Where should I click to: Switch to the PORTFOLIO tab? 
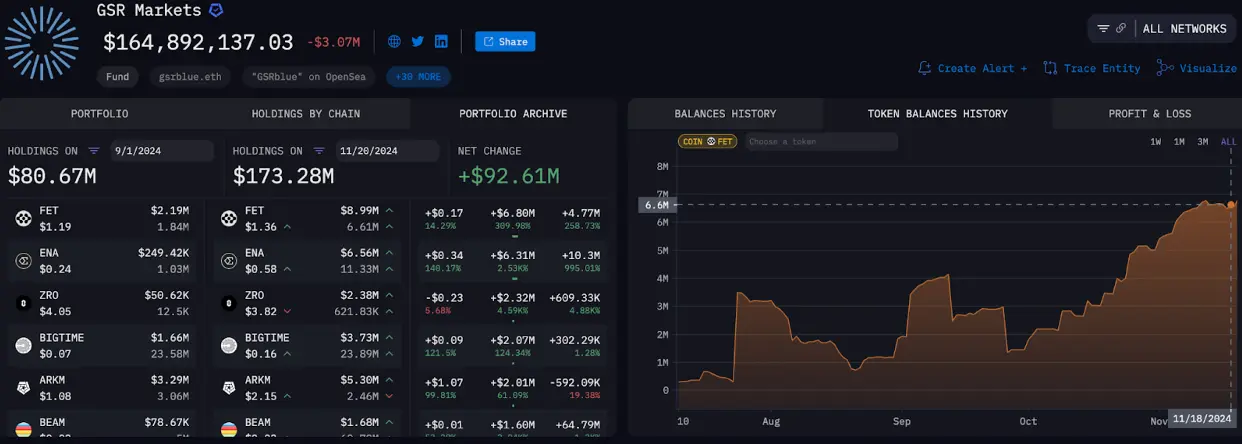[x=100, y=114]
